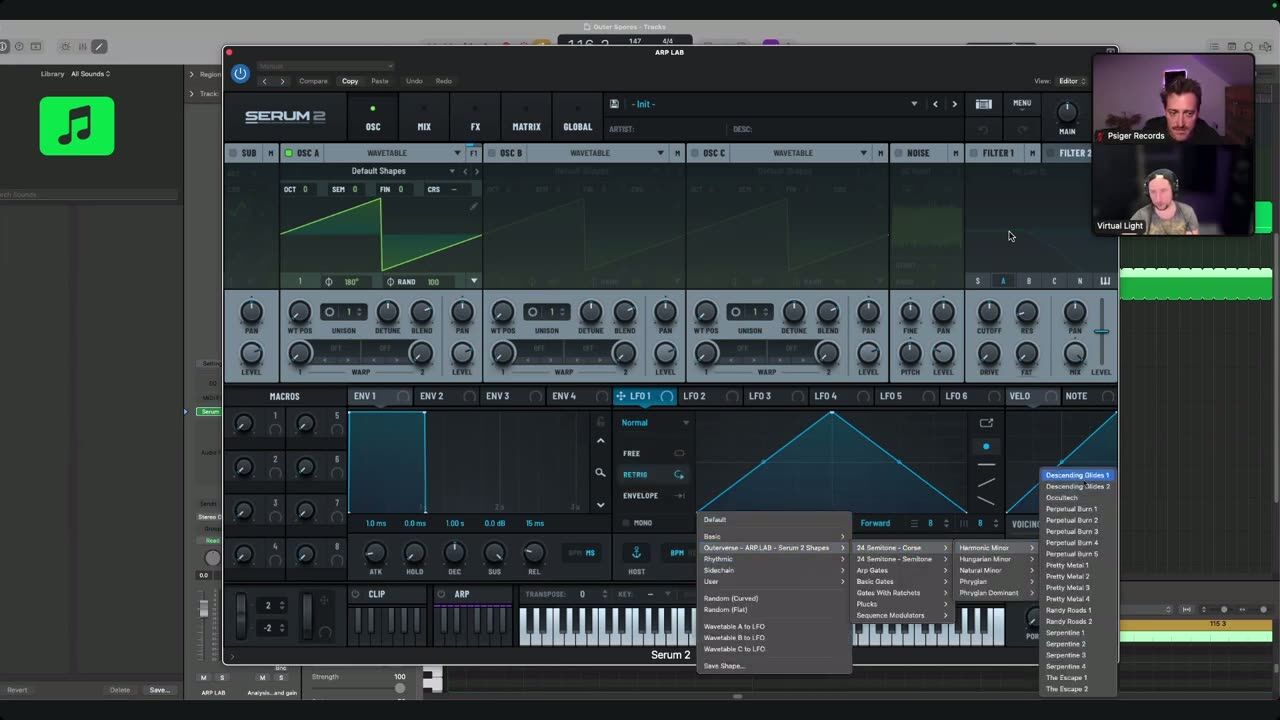
Task: Enable the OSC B oscillator
Action: tap(491, 153)
